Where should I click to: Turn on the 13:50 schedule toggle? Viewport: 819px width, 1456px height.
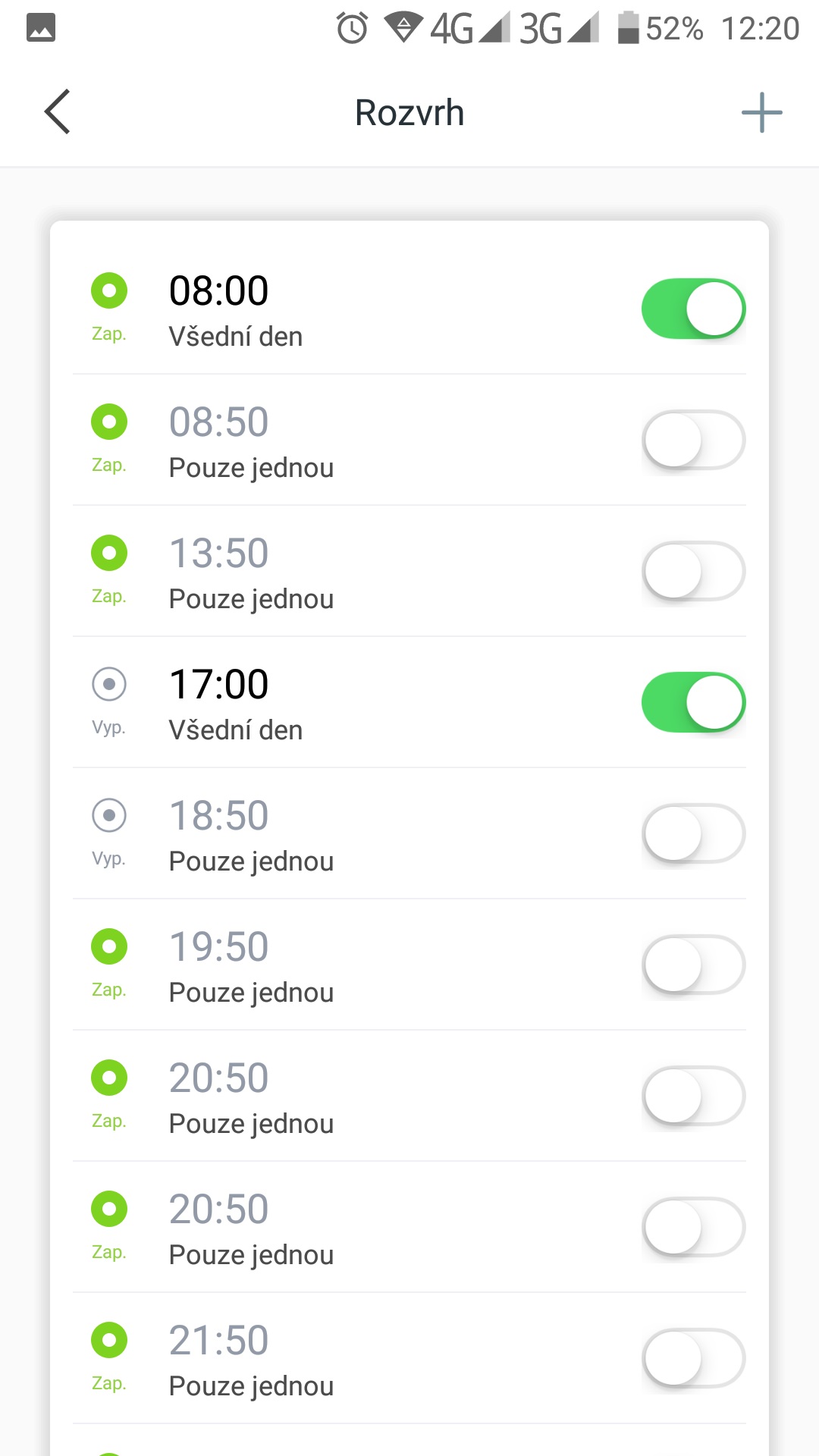[693, 571]
